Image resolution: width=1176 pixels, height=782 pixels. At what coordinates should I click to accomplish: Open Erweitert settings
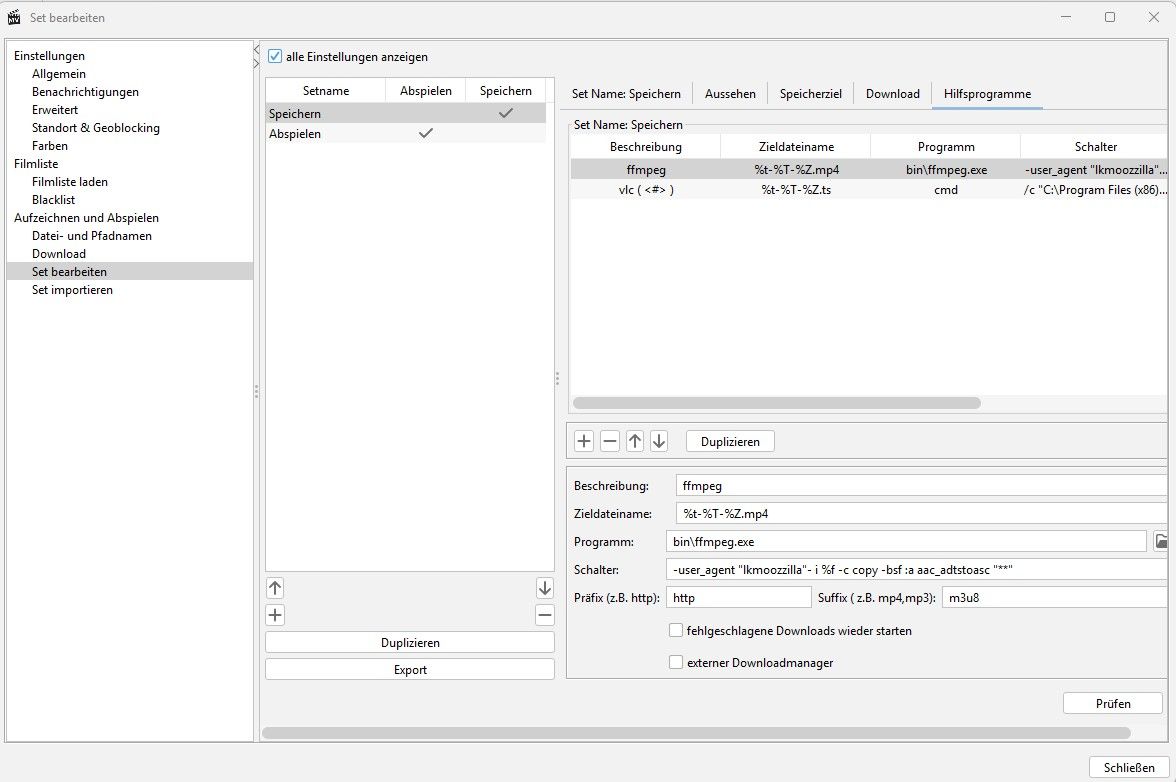point(55,109)
